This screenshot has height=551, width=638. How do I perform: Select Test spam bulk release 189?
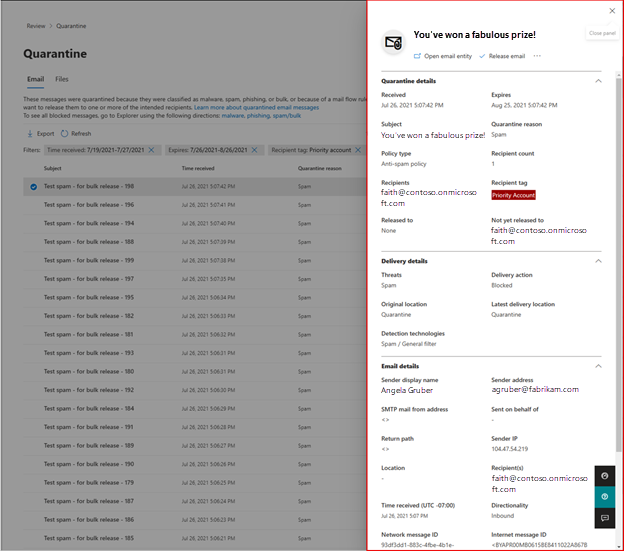pyautogui.click(x=194, y=446)
